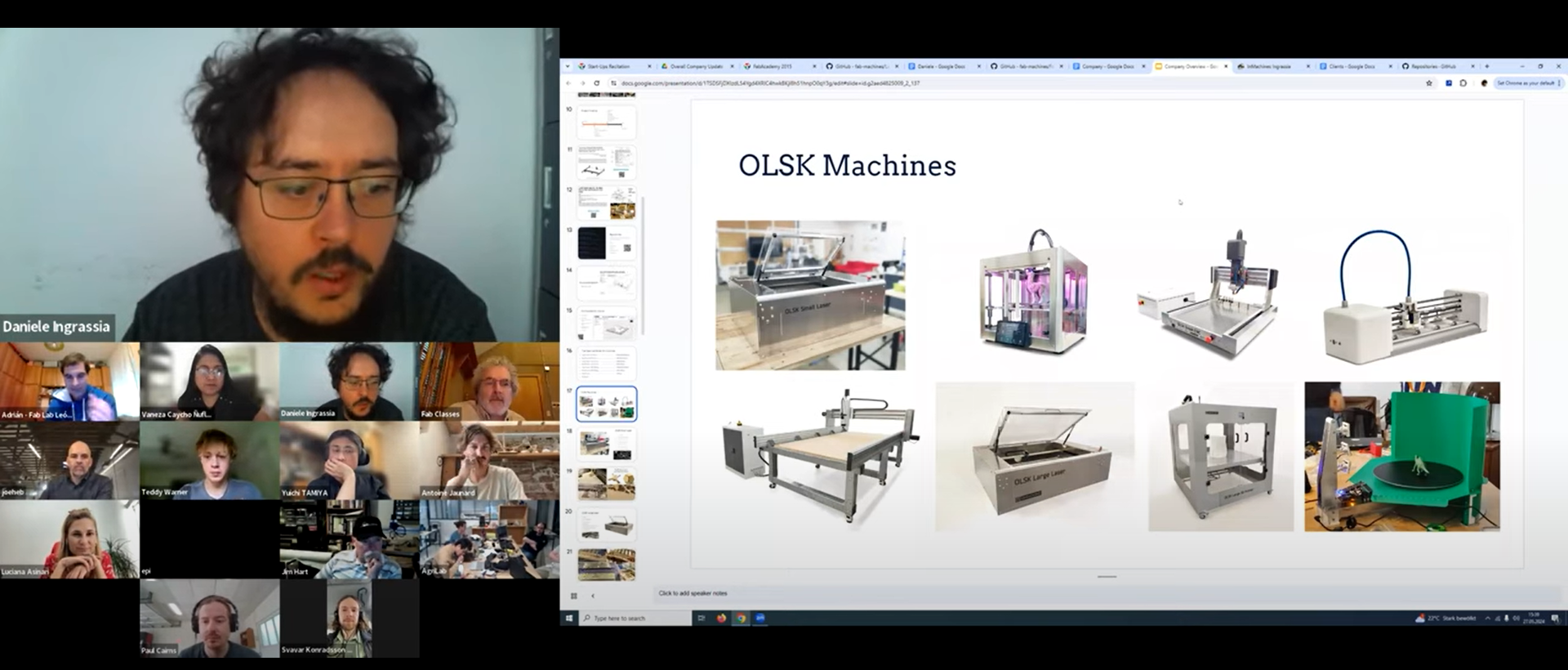The height and width of the screenshot is (670, 1568).
Task: Switch to the Company - Google Docs tab
Action: 1107,66
